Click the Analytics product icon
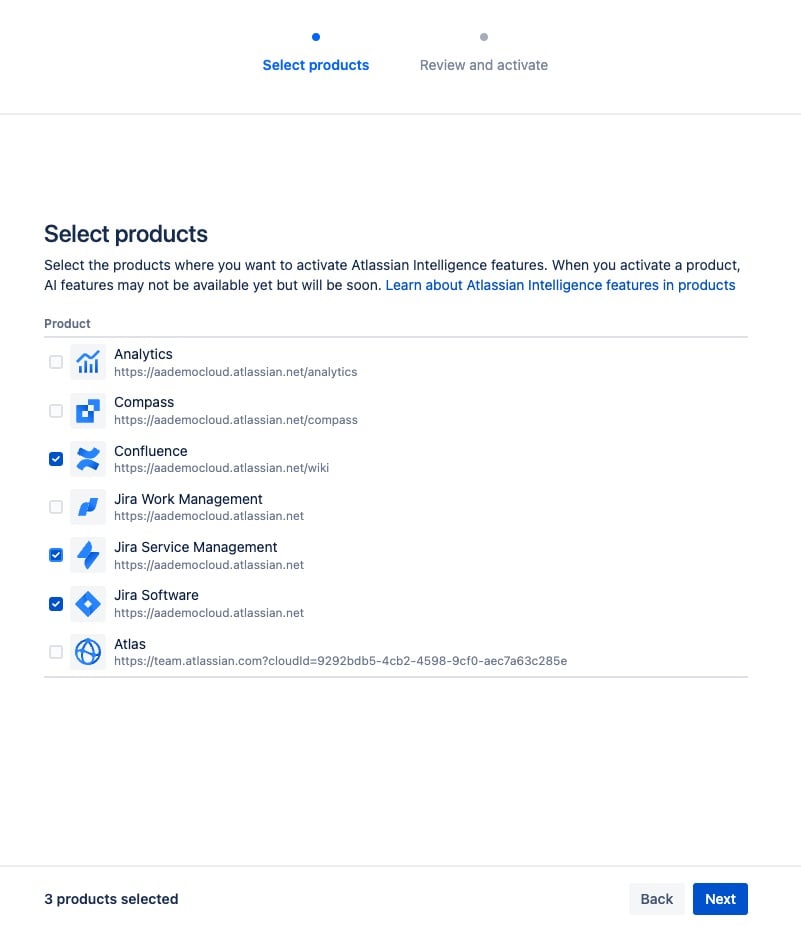This screenshot has width=801, height=926. (x=87, y=361)
